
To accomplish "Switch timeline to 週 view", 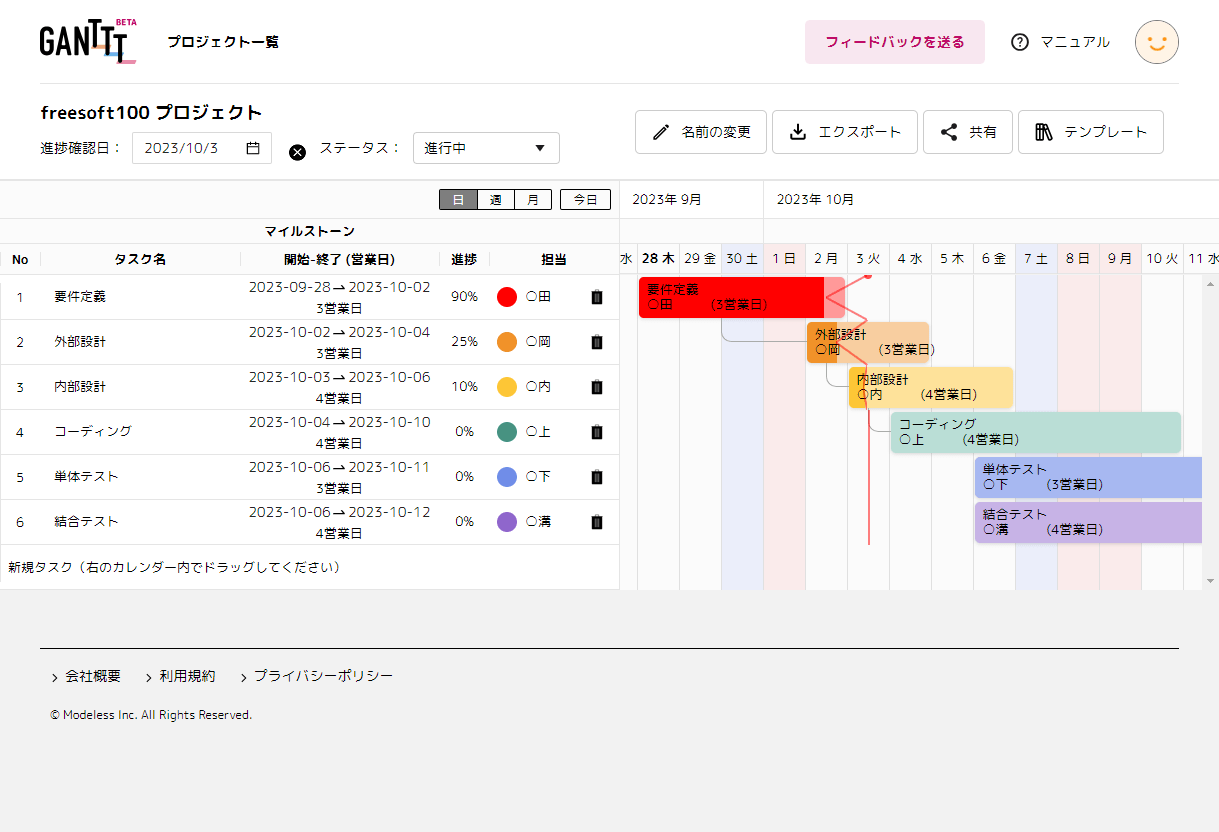I will (496, 200).
